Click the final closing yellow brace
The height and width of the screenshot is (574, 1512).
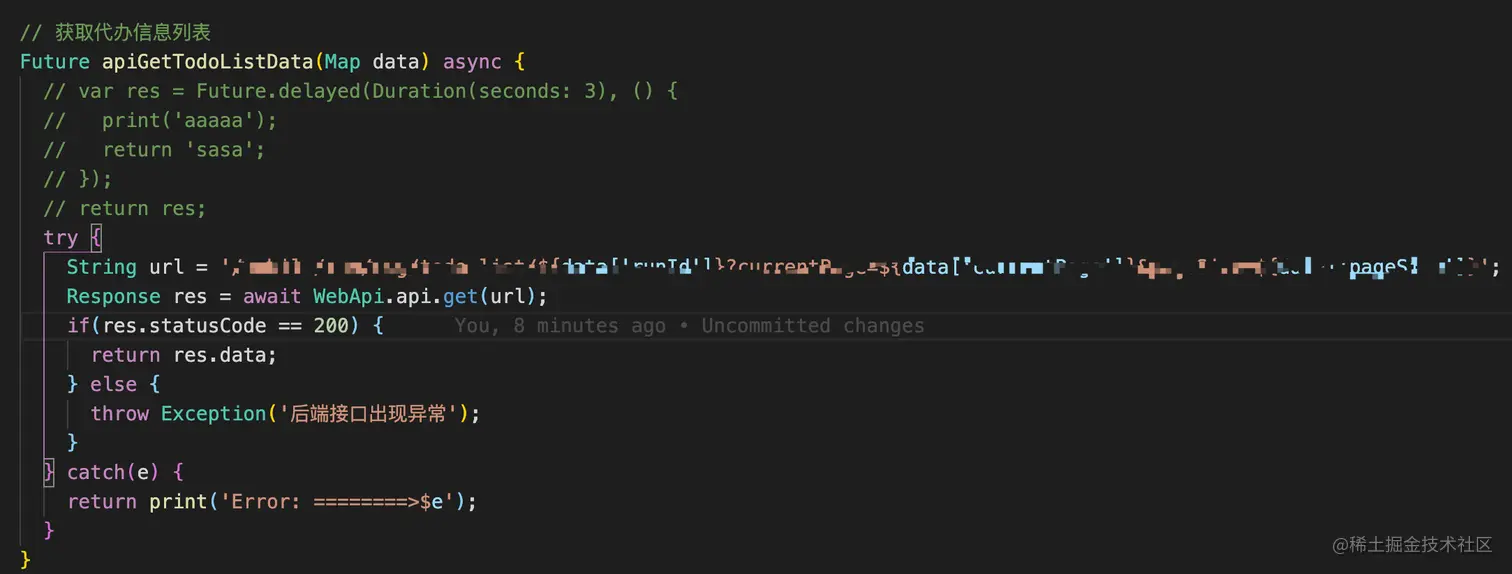click(26, 558)
